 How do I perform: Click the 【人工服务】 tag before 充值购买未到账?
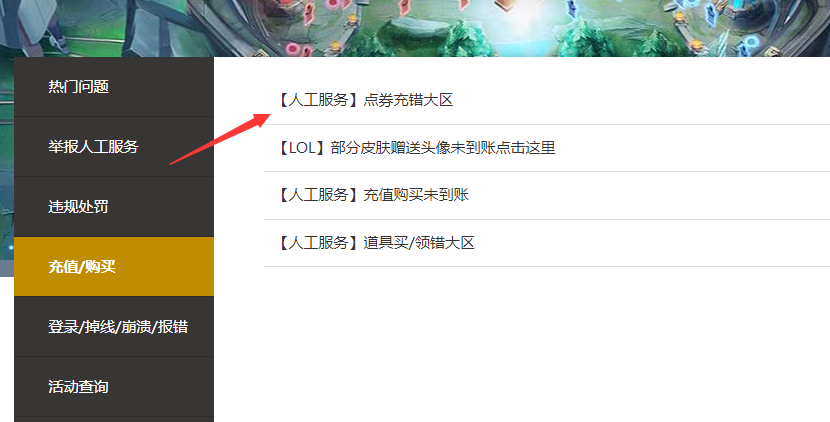point(319,195)
